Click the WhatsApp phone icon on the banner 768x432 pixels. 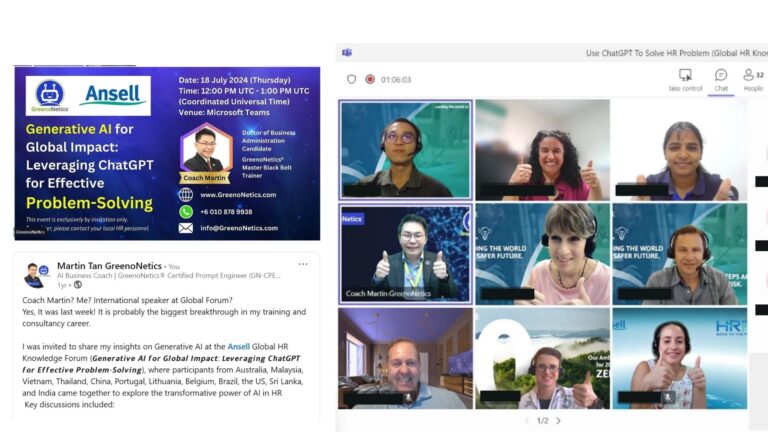click(186, 212)
